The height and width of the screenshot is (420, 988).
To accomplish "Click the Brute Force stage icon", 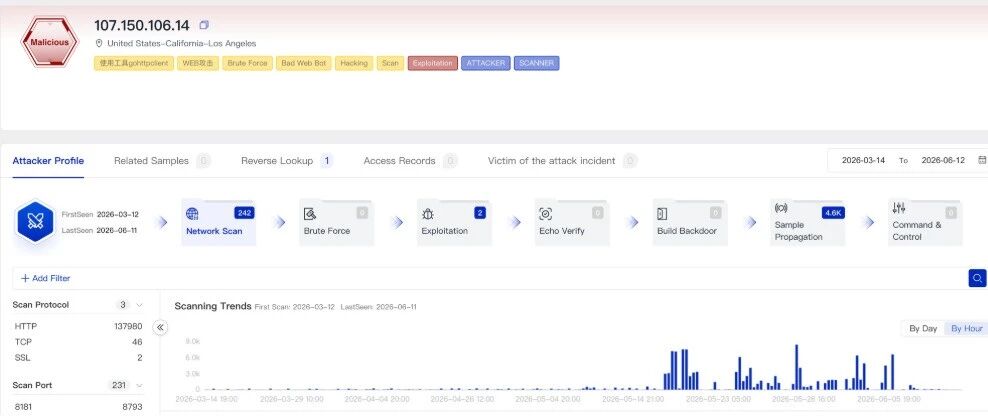I will click(310, 214).
